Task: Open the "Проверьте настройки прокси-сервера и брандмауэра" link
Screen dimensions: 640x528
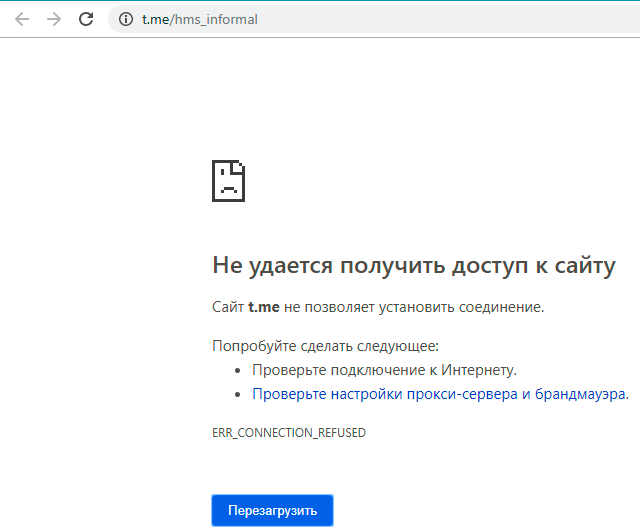Action: tap(439, 394)
